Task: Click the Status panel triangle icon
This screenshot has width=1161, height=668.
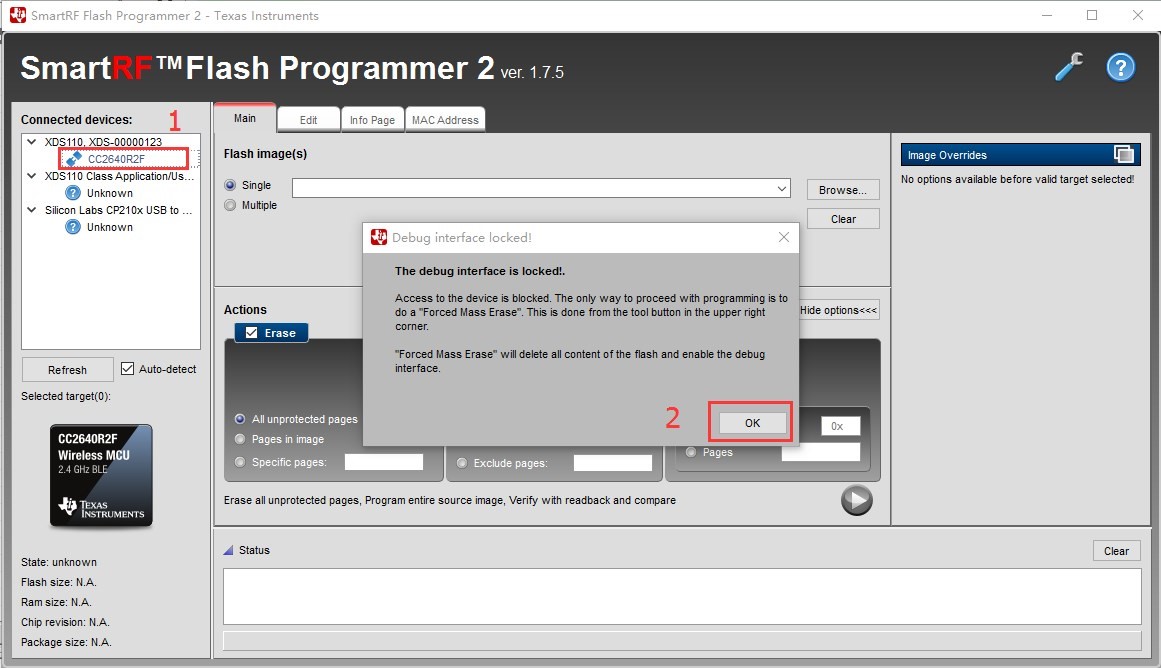Action: point(229,550)
